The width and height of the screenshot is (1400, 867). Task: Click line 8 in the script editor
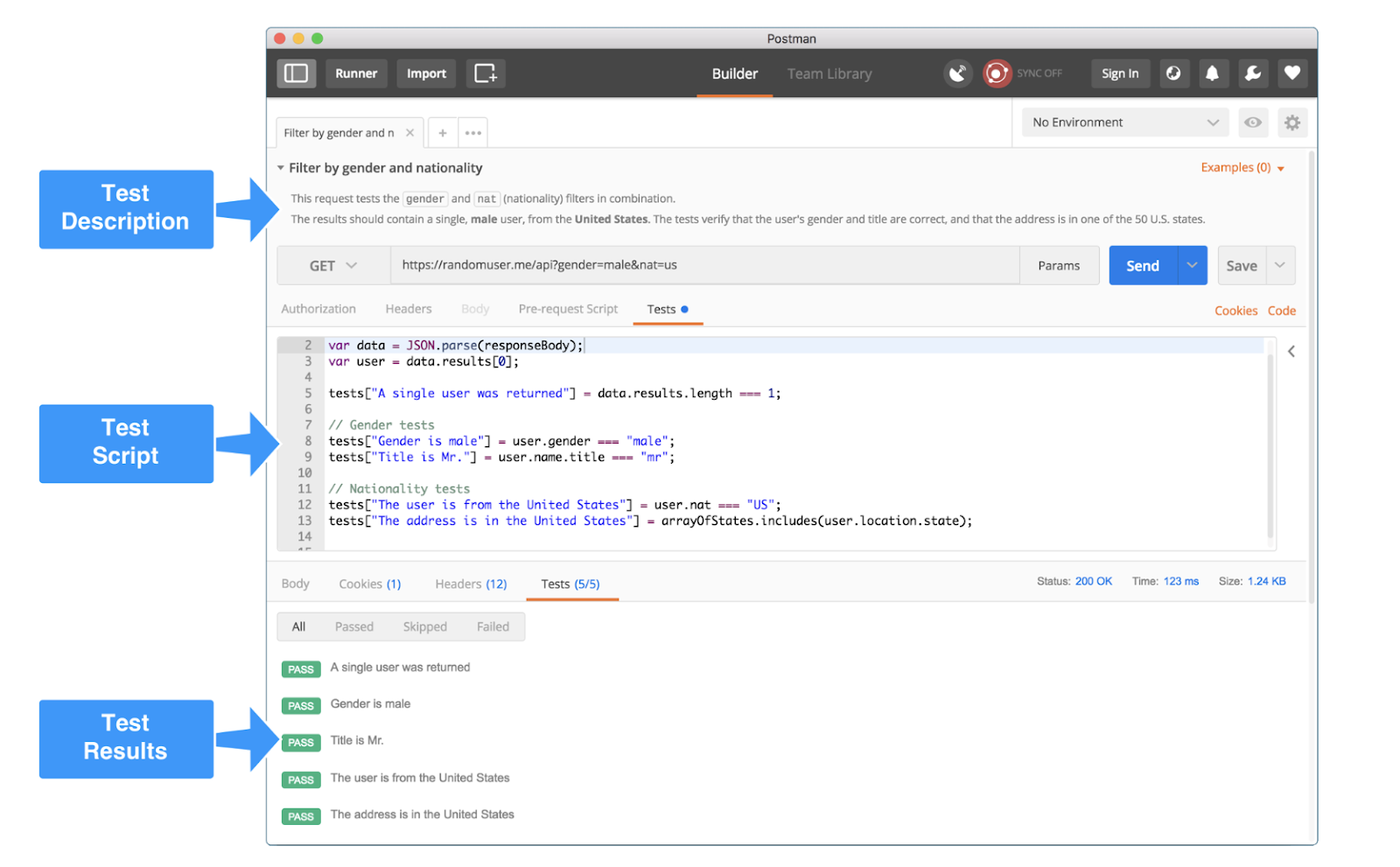point(501,441)
